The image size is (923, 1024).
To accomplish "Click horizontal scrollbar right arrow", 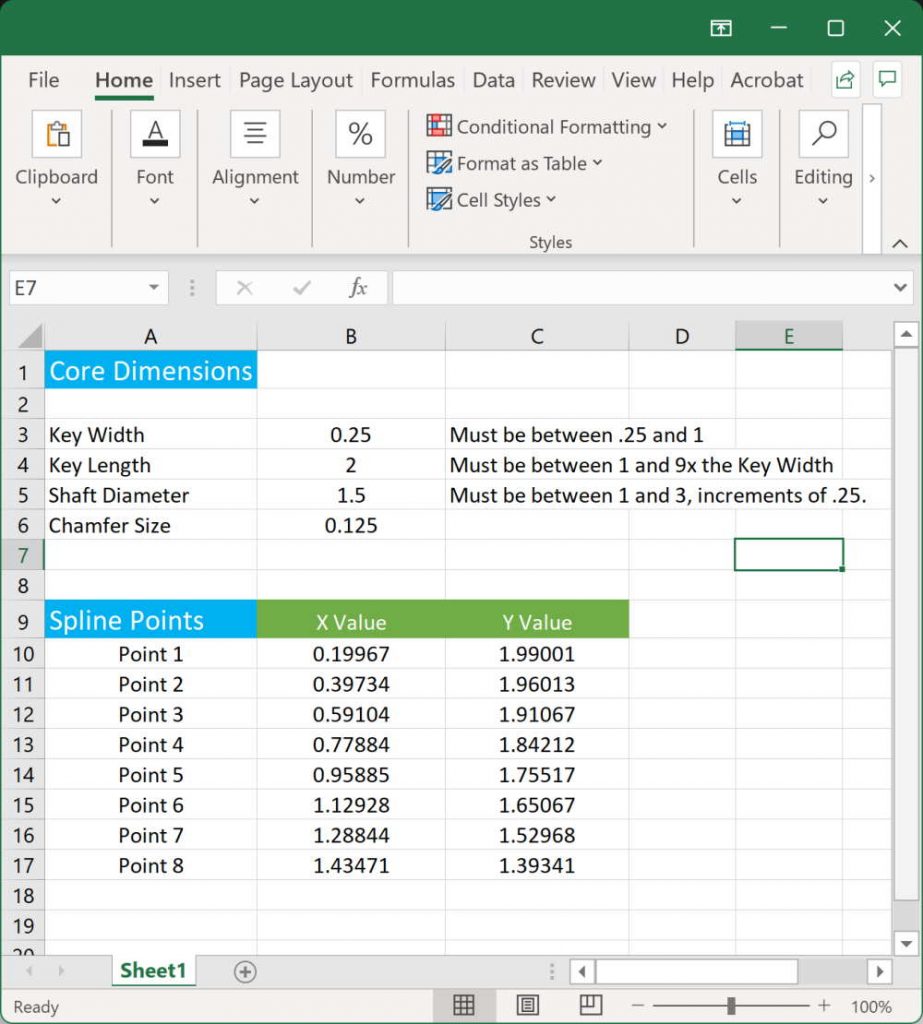I will coord(879,971).
